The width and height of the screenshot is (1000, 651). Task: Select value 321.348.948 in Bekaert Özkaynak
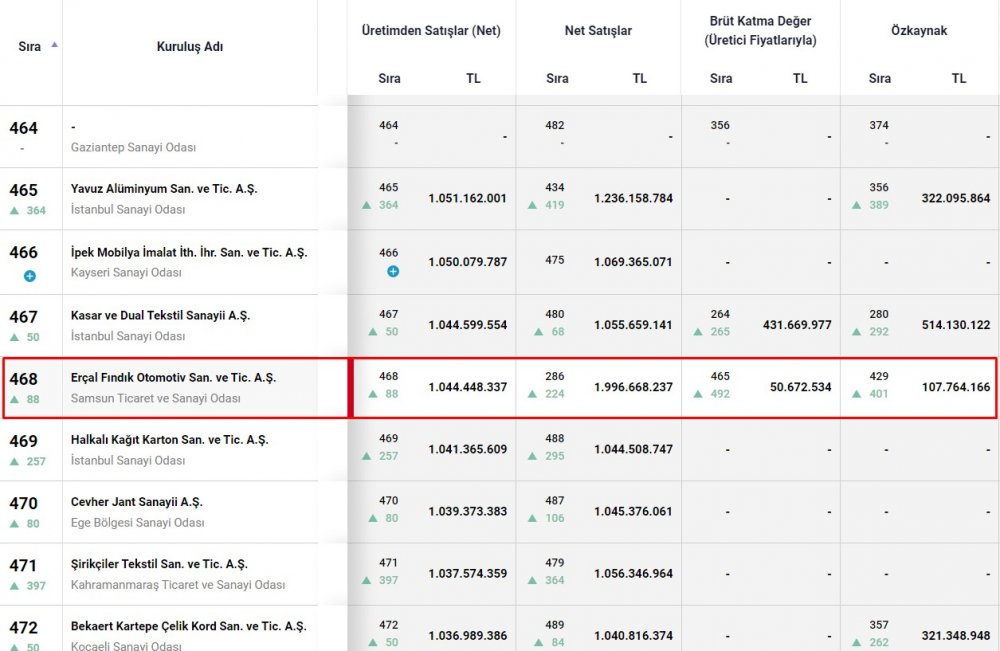click(x=955, y=636)
